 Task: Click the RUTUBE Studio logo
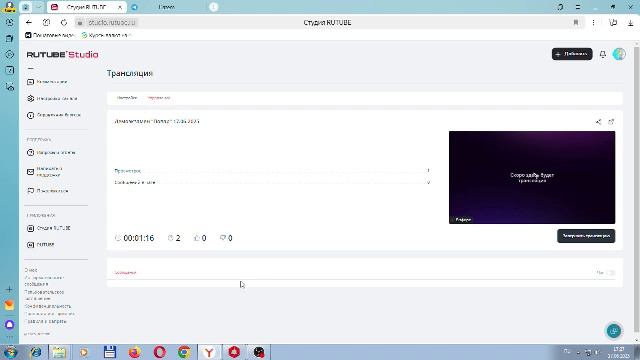tap(62, 54)
